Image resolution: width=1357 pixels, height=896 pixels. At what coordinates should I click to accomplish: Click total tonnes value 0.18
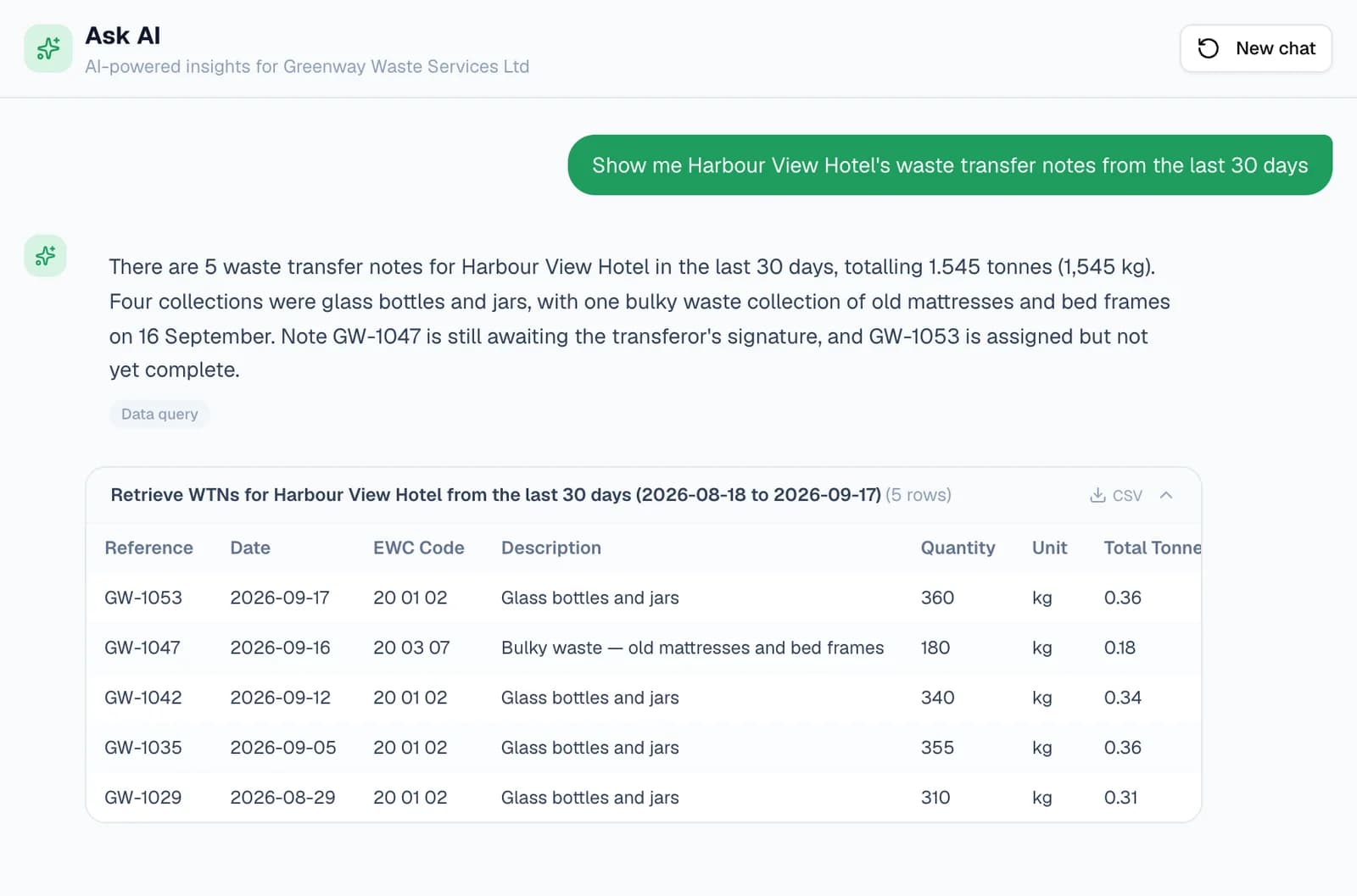1120,648
